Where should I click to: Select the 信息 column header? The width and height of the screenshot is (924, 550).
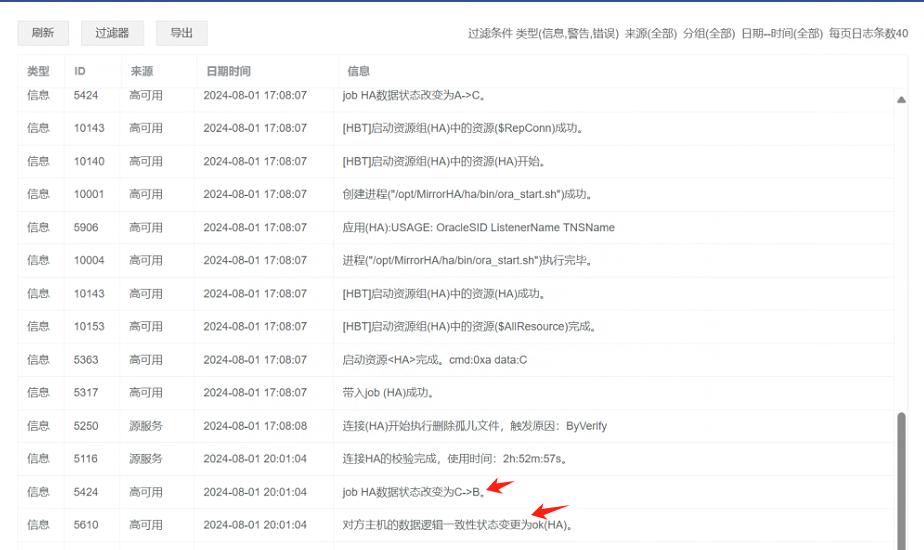click(358, 71)
